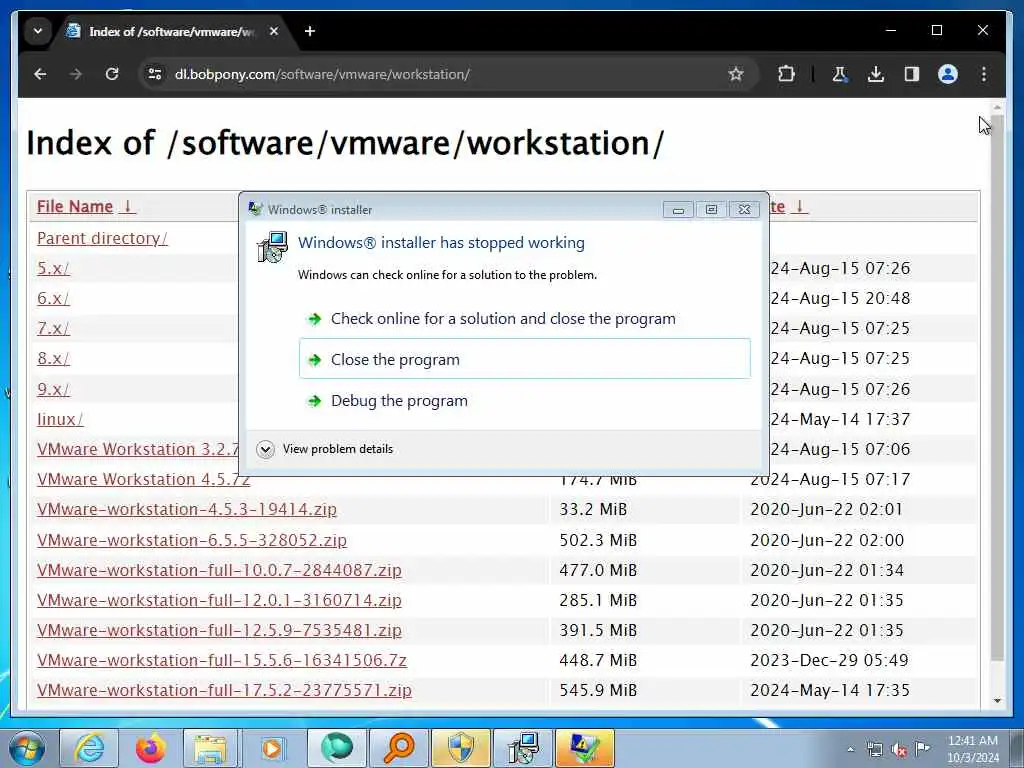
Task: Launch Internet Explorer from taskbar
Action: tap(89, 748)
